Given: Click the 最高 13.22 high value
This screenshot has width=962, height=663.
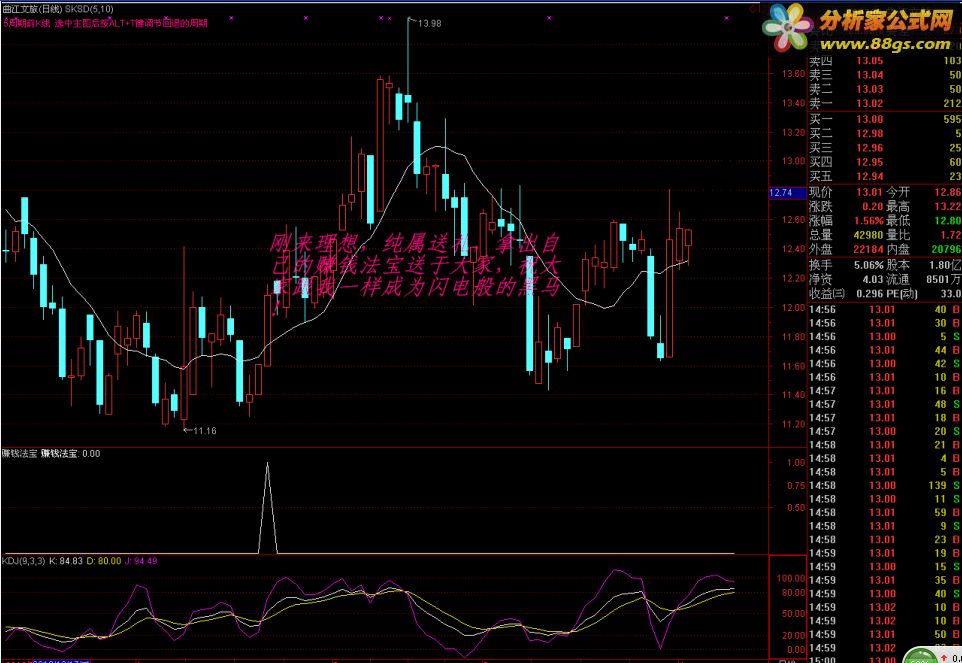Looking at the screenshot, I should point(948,207).
